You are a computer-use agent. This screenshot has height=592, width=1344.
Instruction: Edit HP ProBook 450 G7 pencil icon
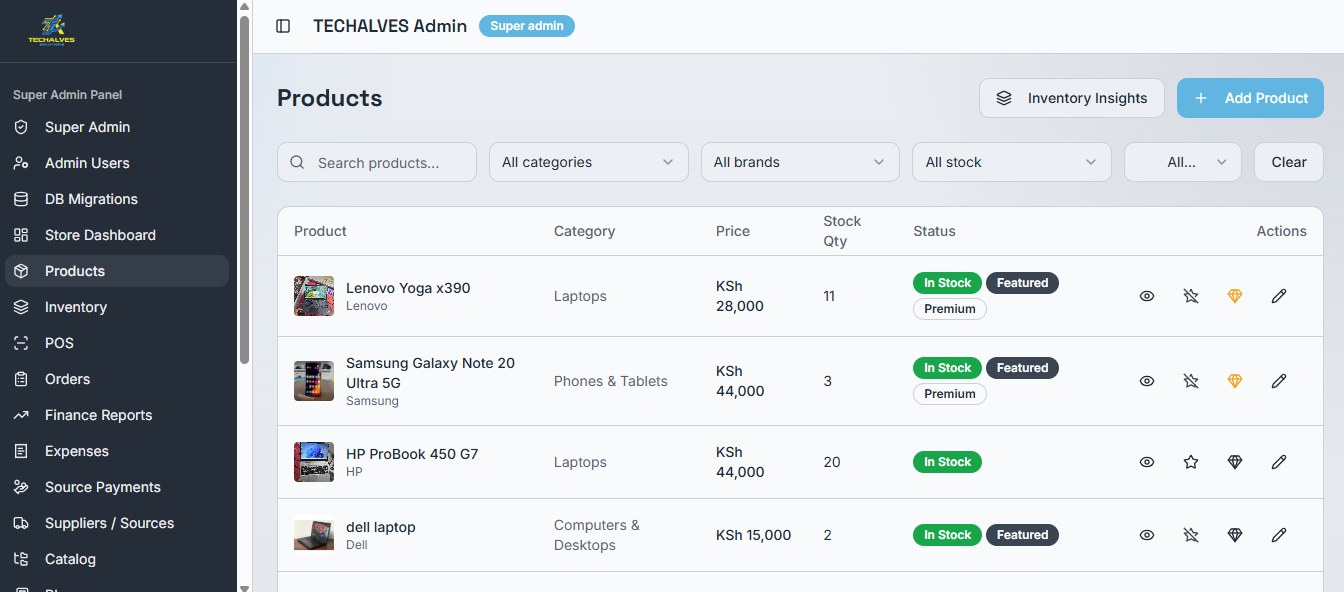(1279, 462)
